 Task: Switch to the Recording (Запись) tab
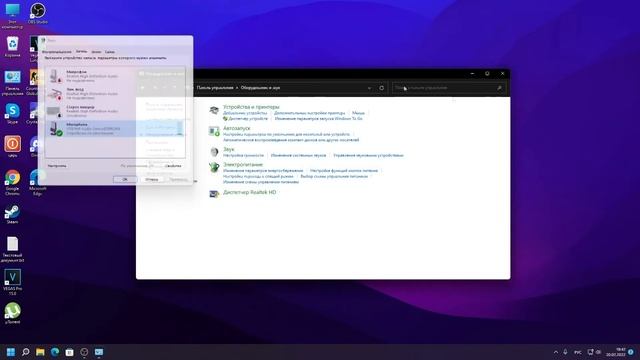point(81,51)
